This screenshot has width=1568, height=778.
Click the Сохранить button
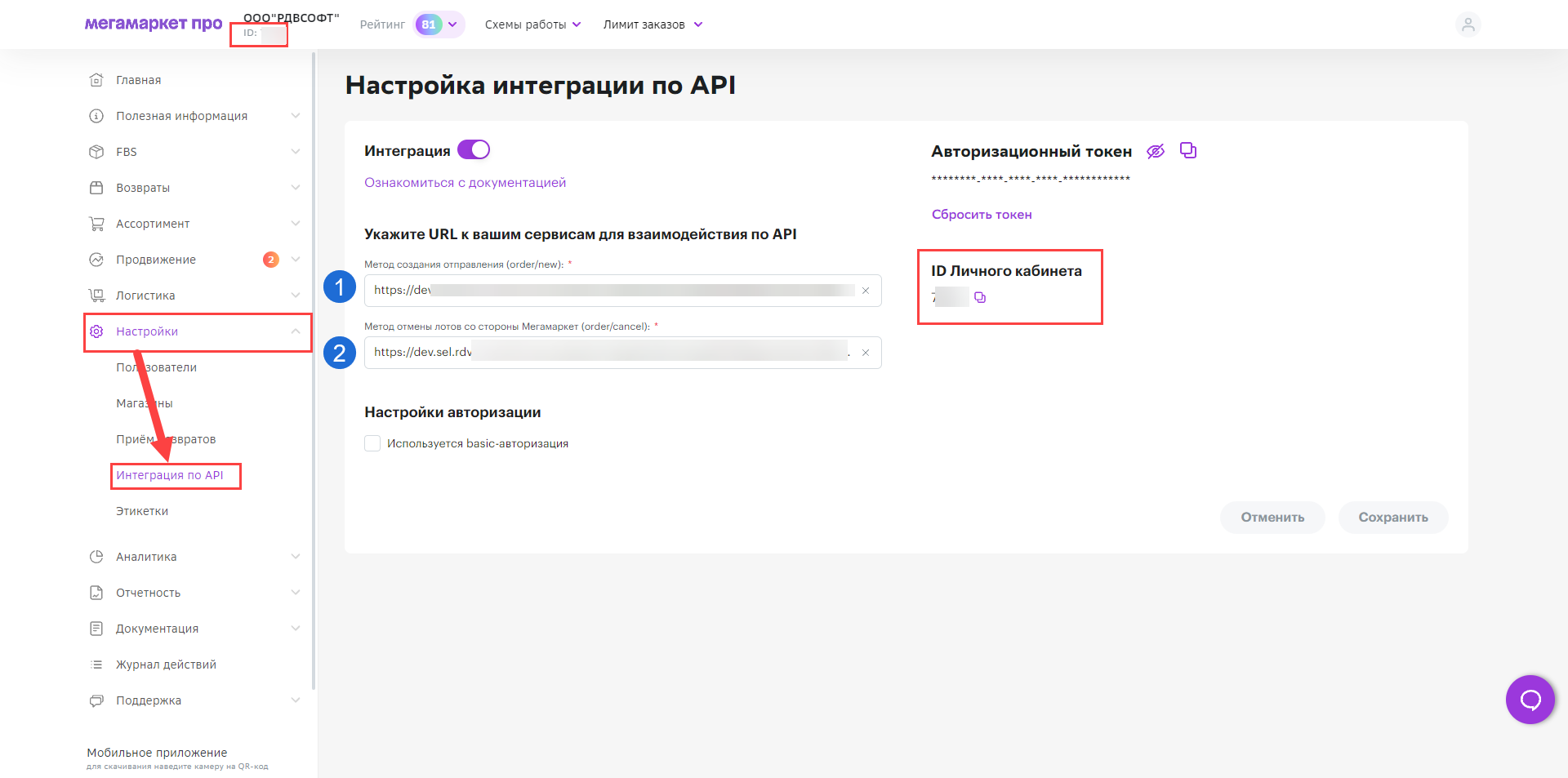(1392, 518)
